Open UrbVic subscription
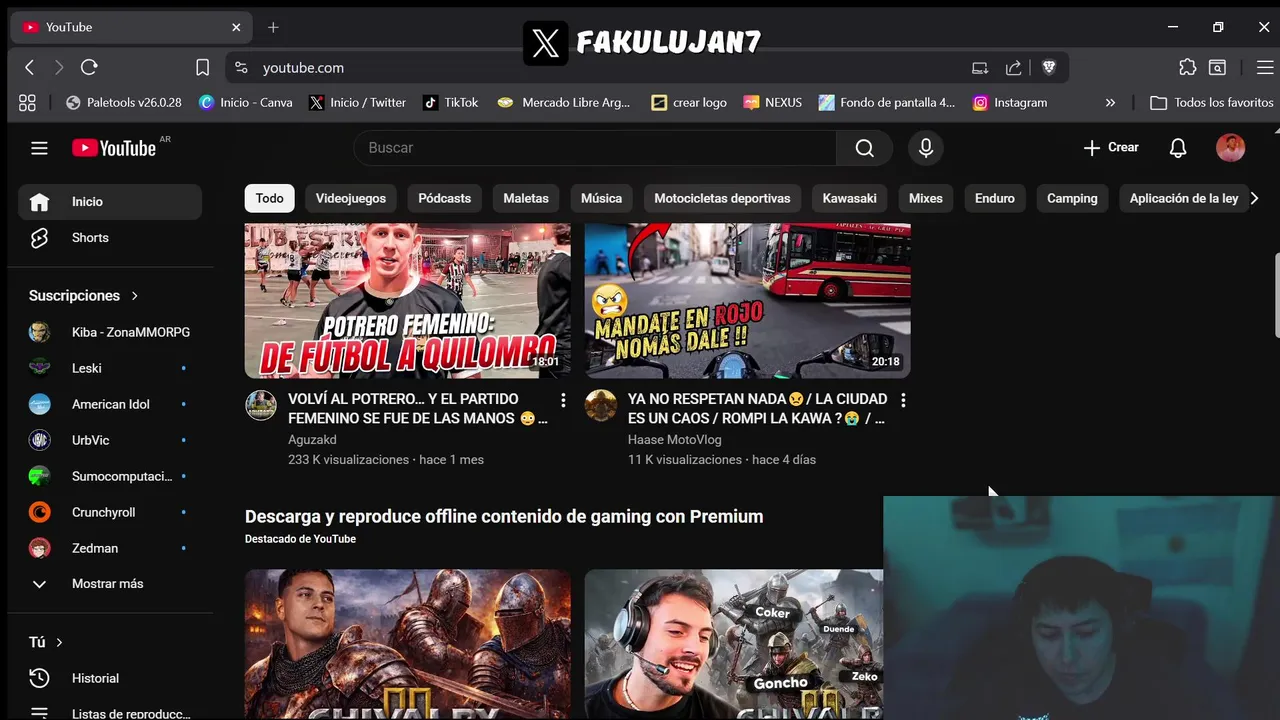Screen dimensions: 1280x720 110,440
